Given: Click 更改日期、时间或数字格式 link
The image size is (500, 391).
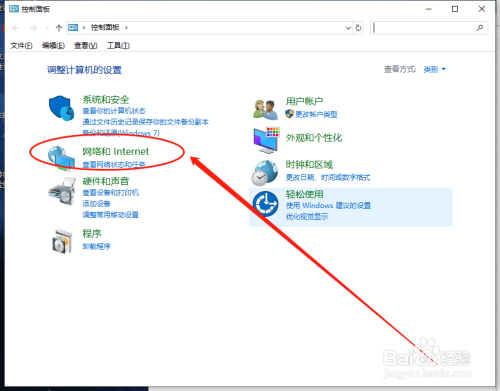Looking at the screenshot, I should [328, 177].
